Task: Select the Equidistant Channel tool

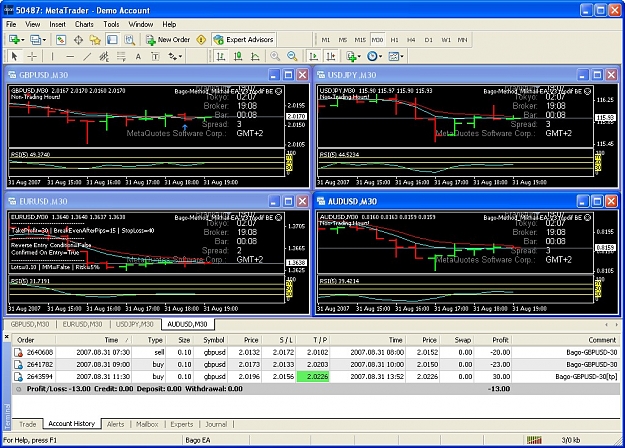Action: point(104,57)
